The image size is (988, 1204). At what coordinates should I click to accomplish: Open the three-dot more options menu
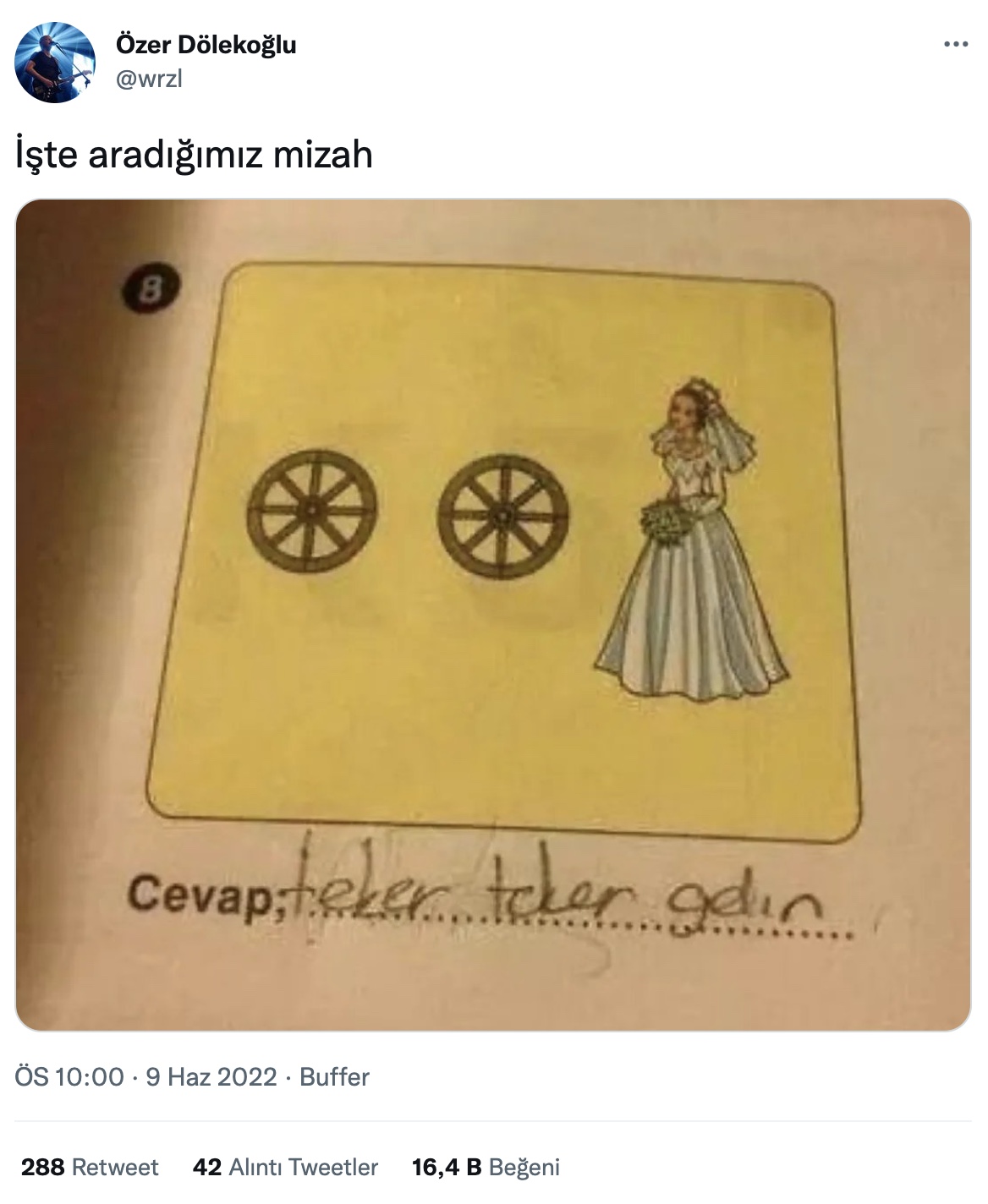[955, 45]
